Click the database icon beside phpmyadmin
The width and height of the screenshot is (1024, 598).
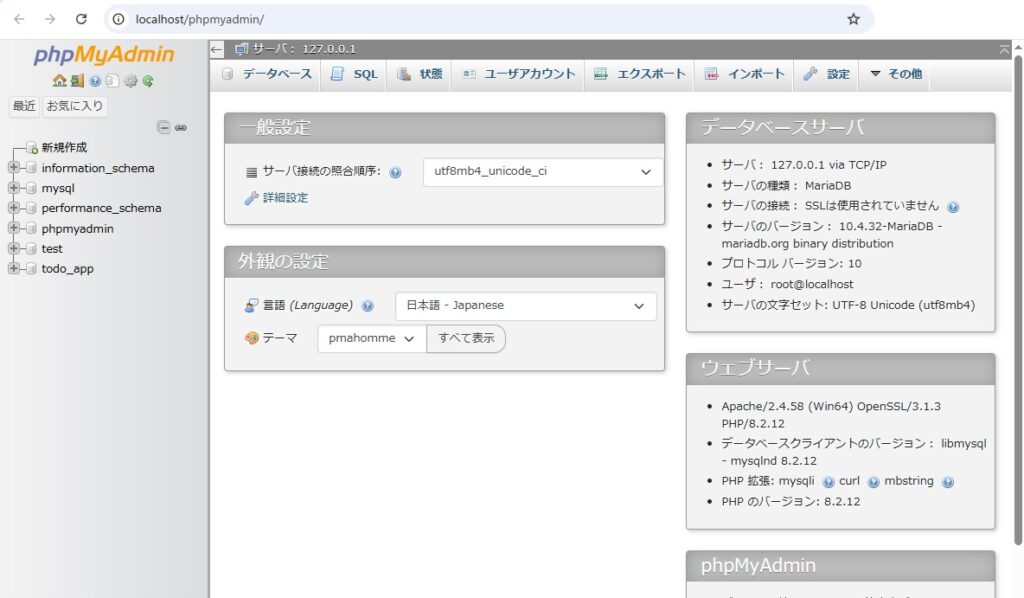click(31, 228)
